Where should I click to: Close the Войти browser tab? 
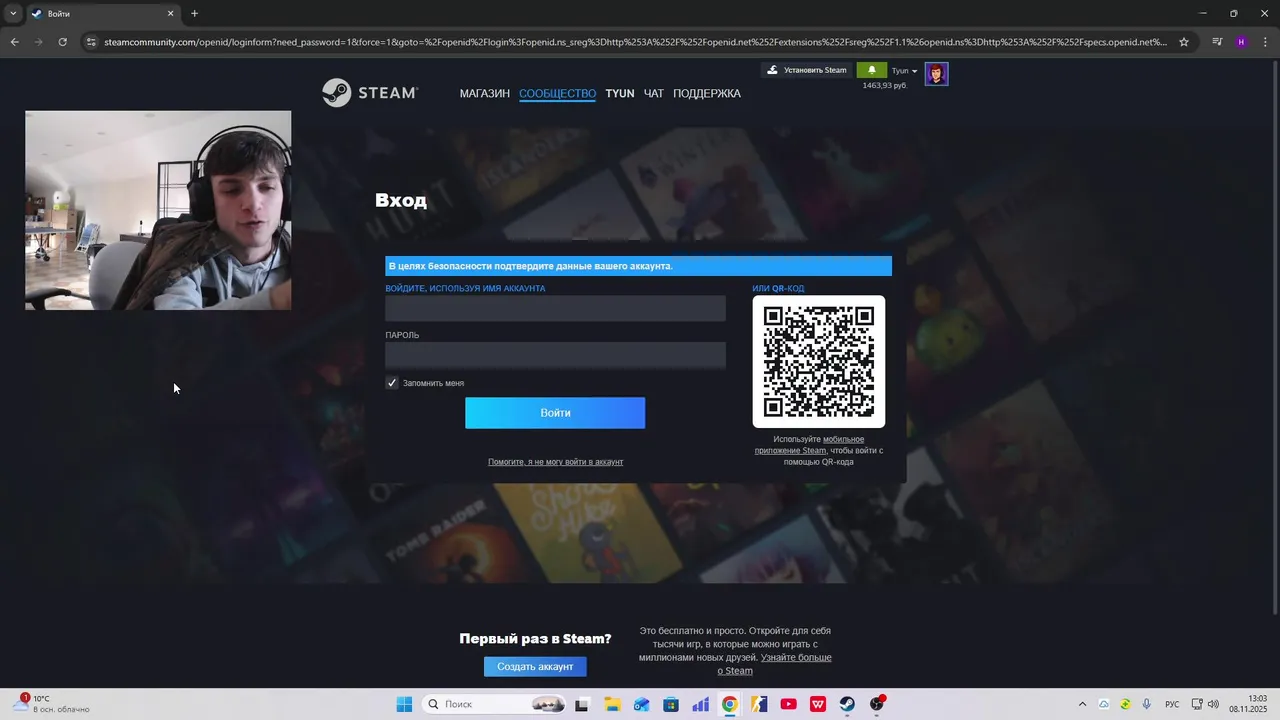[x=170, y=14]
